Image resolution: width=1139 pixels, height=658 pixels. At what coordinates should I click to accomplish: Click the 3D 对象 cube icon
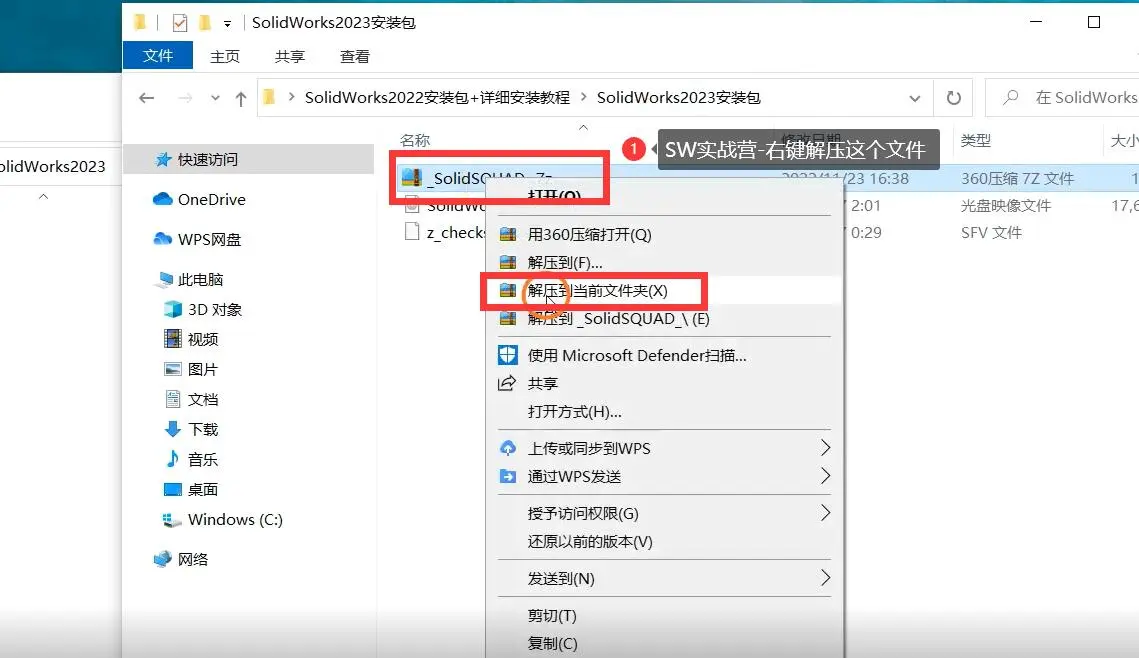coord(173,309)
